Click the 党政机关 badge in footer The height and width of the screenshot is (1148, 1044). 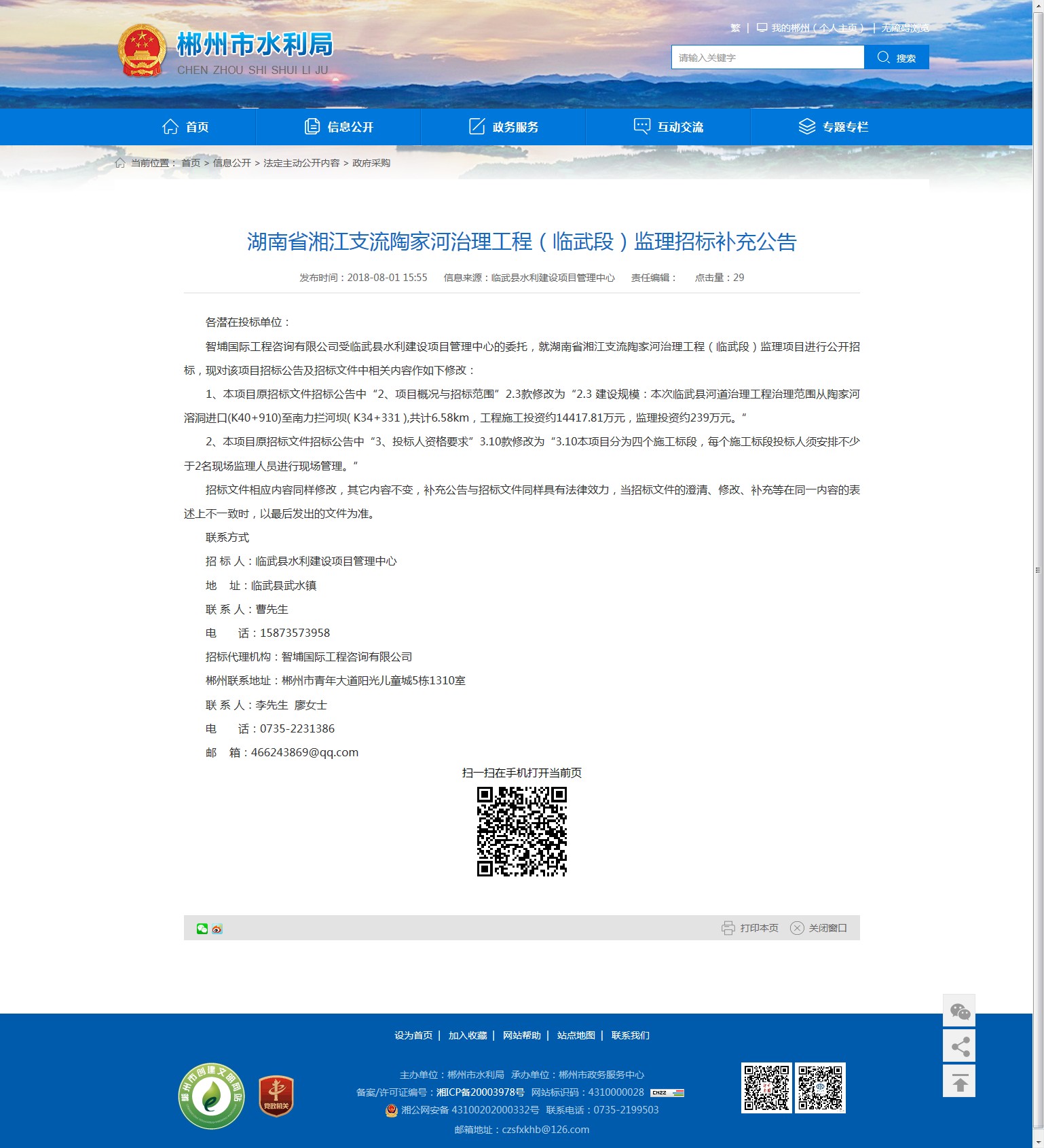[276, 1096]
